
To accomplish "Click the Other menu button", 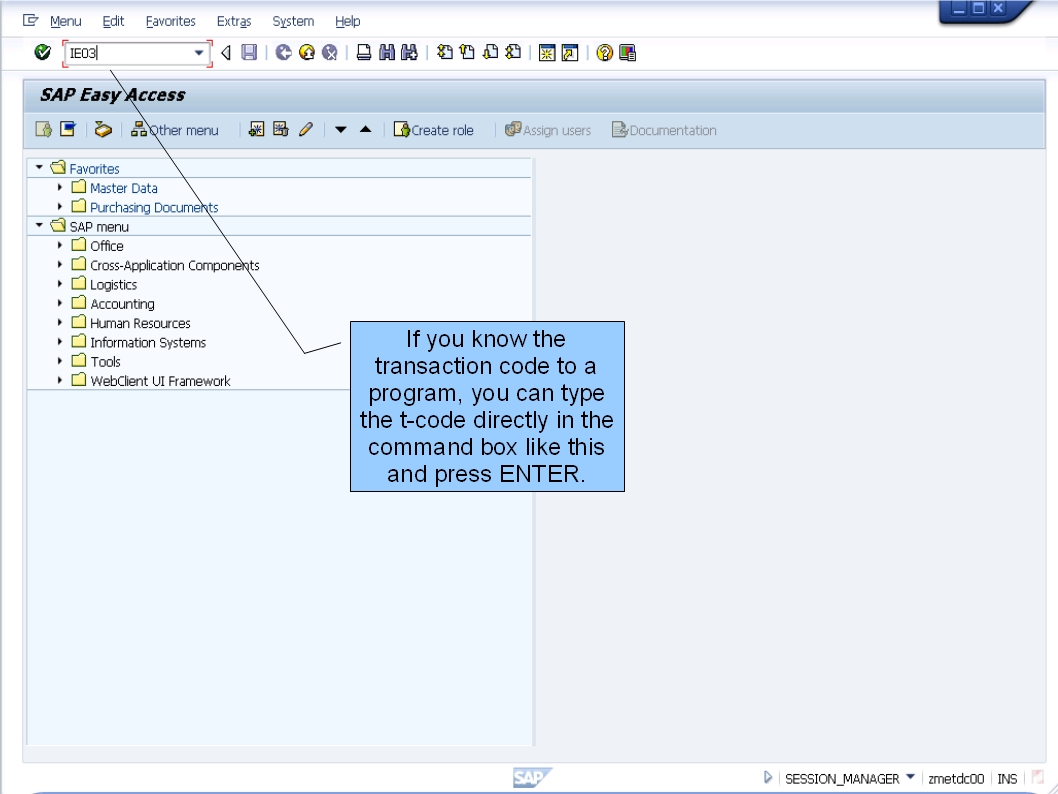I will pos(175,130).
